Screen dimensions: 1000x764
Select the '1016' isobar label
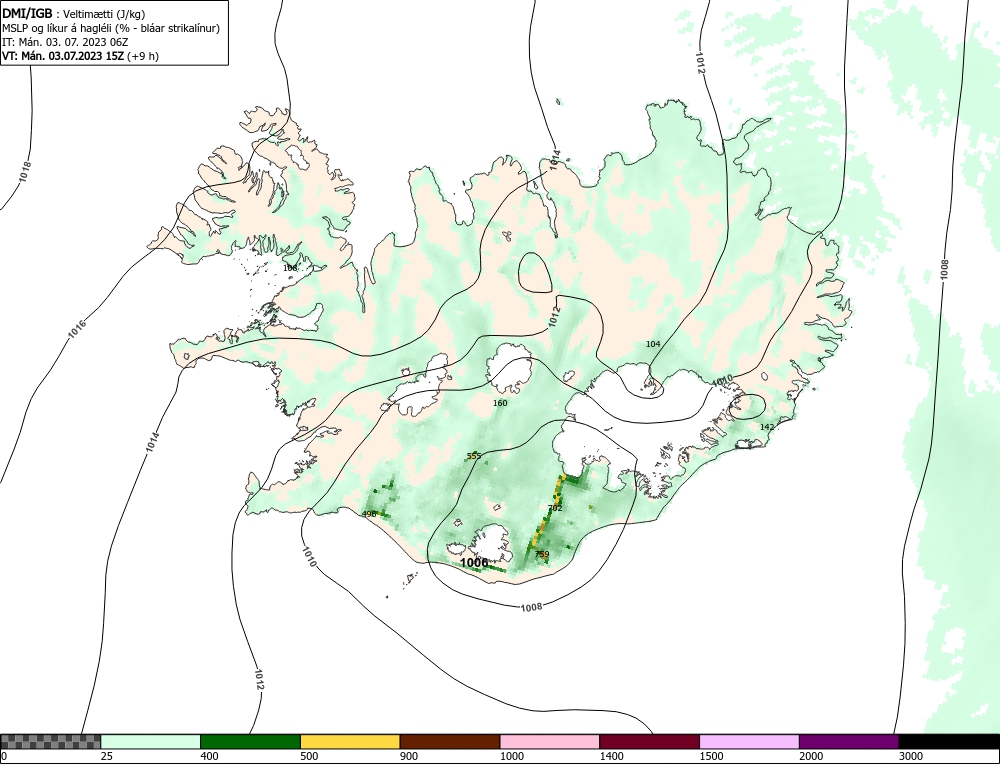77,328
